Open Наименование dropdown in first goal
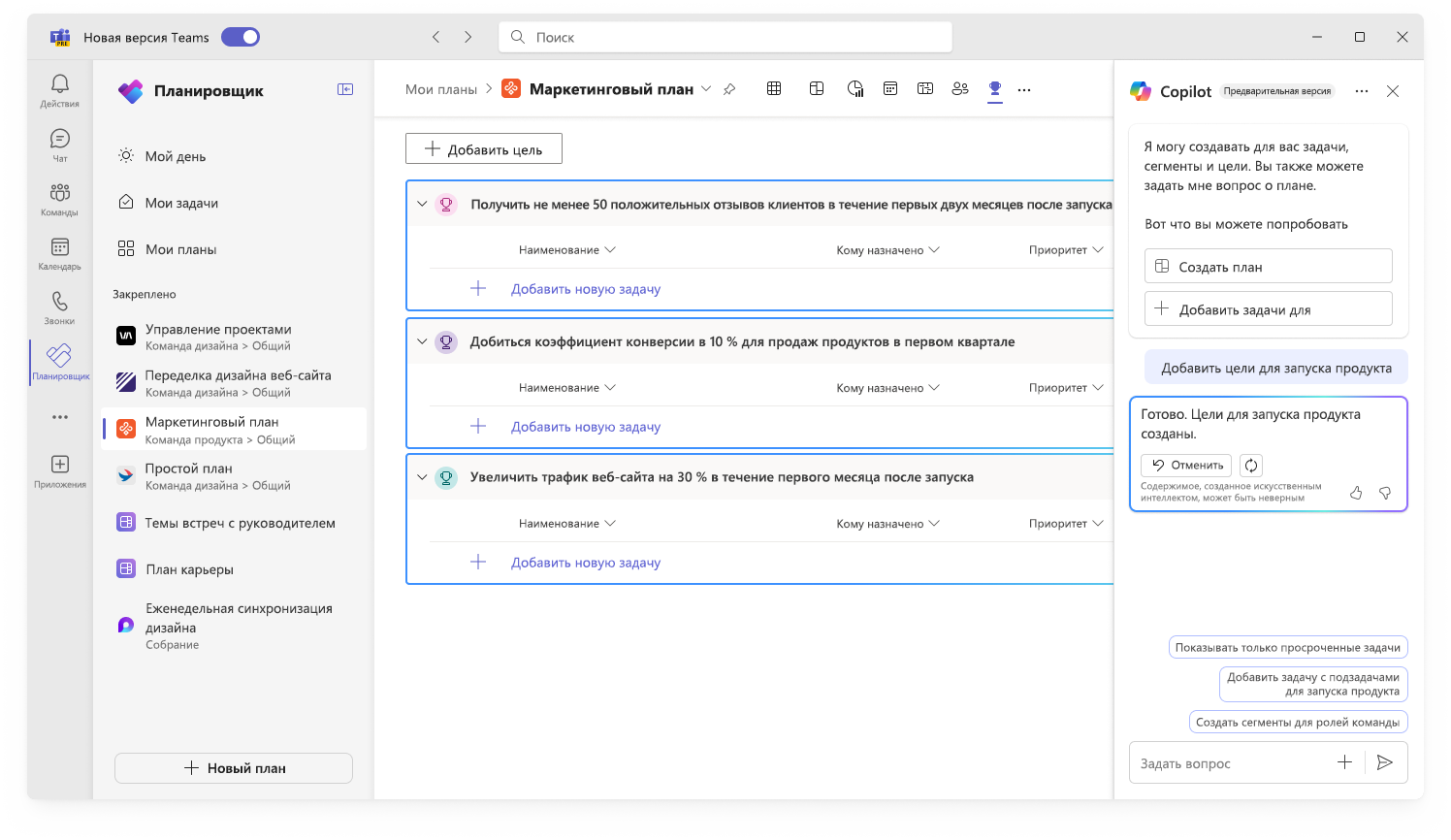 [x=567, y=250]
